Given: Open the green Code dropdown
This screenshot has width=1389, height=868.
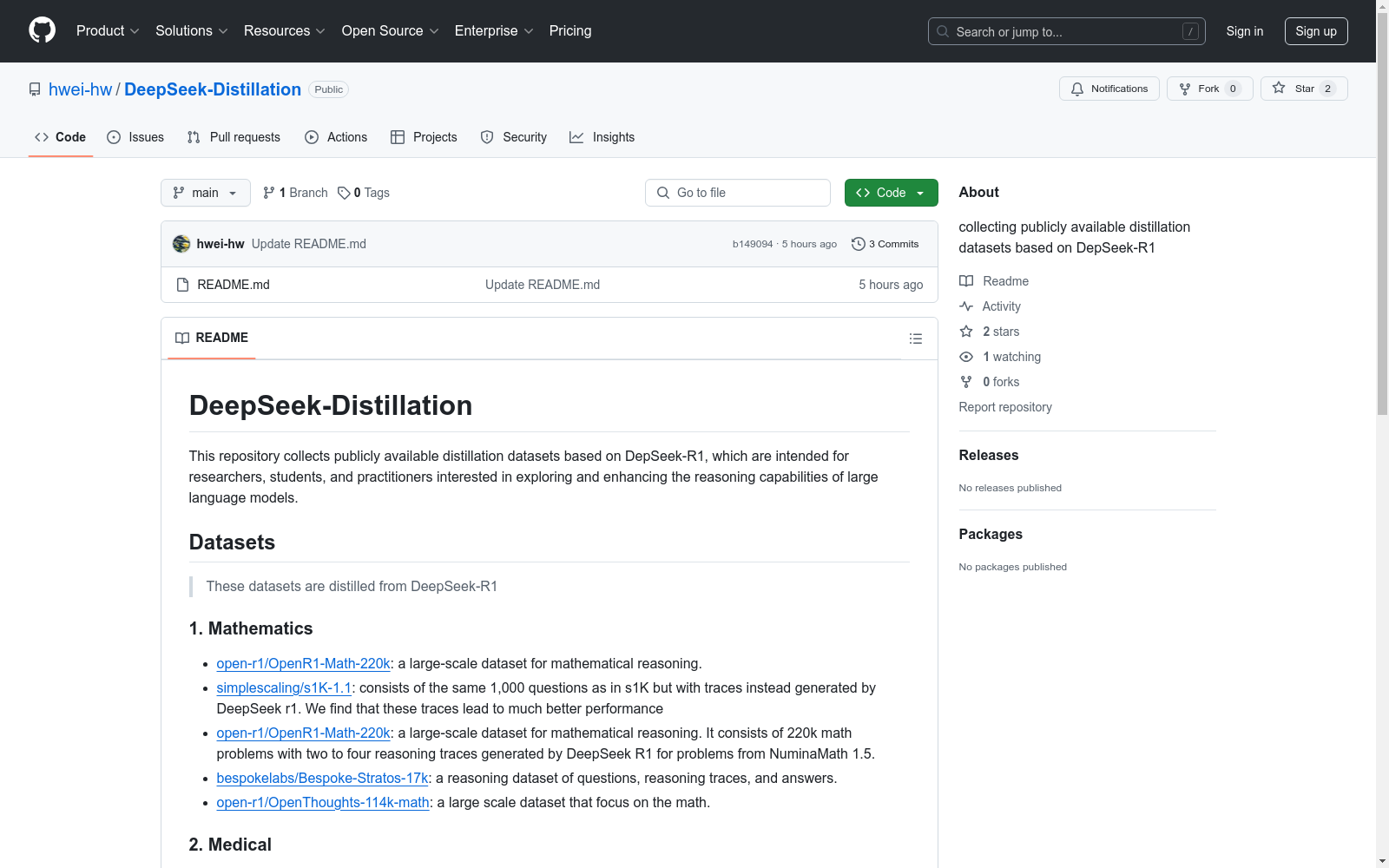Looking at the screenshot, I should [891, 193].
